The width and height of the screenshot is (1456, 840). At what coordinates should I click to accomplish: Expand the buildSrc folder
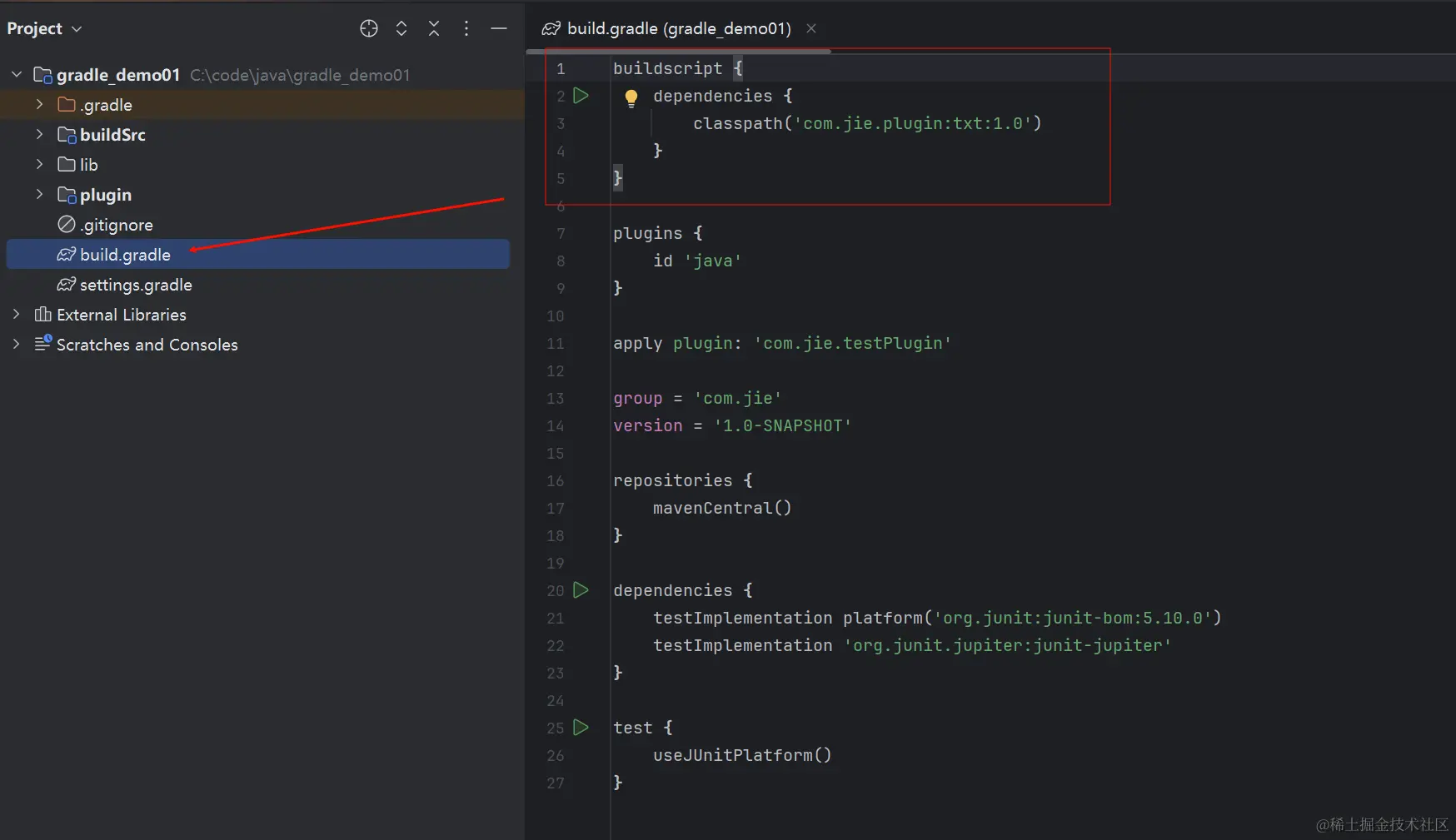point(39,135)
